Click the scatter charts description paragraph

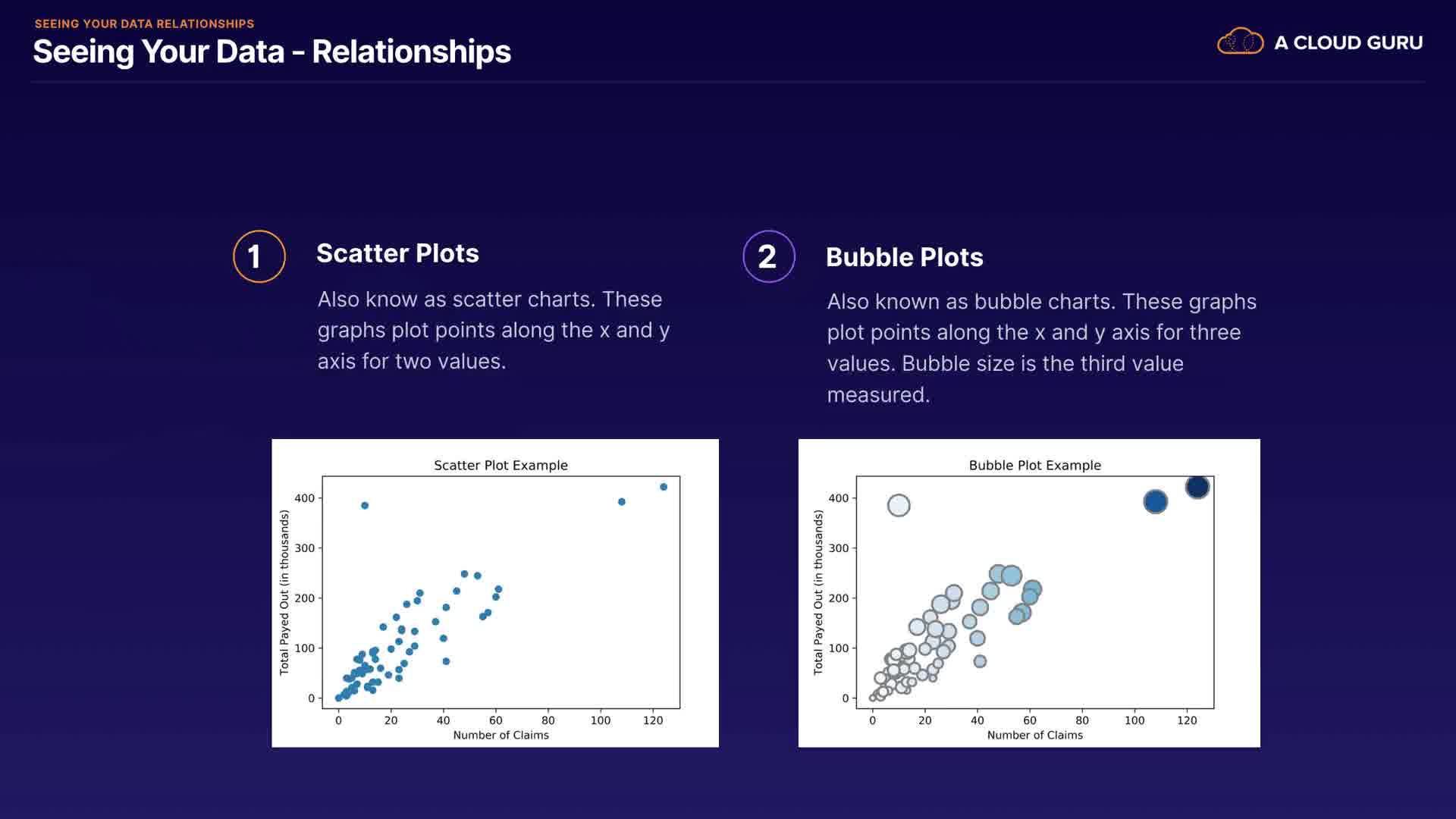493,330
